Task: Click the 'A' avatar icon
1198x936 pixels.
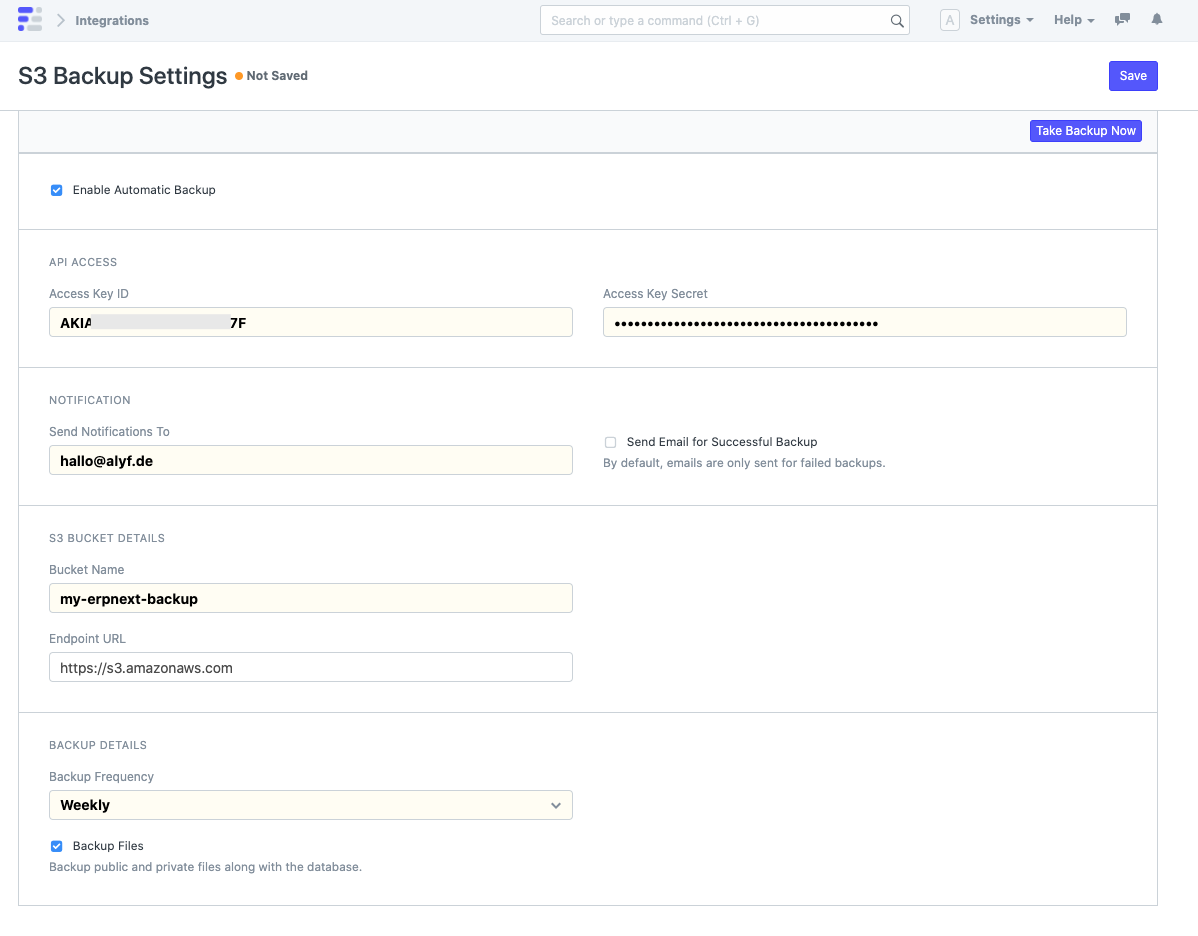Action: (948, 19)
